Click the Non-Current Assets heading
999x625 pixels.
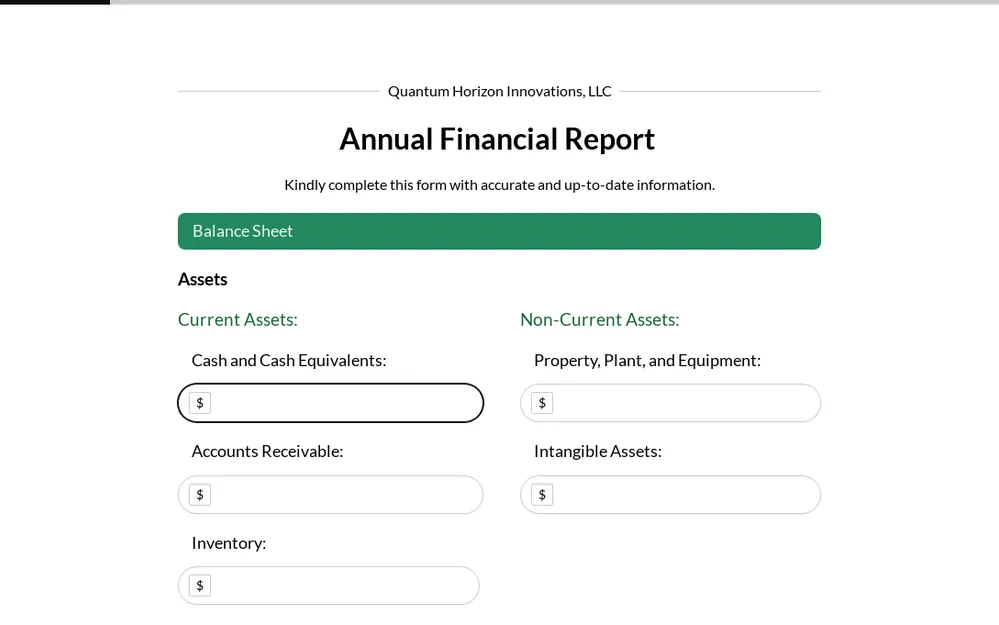pyautogui.click(x=599, y=319)
